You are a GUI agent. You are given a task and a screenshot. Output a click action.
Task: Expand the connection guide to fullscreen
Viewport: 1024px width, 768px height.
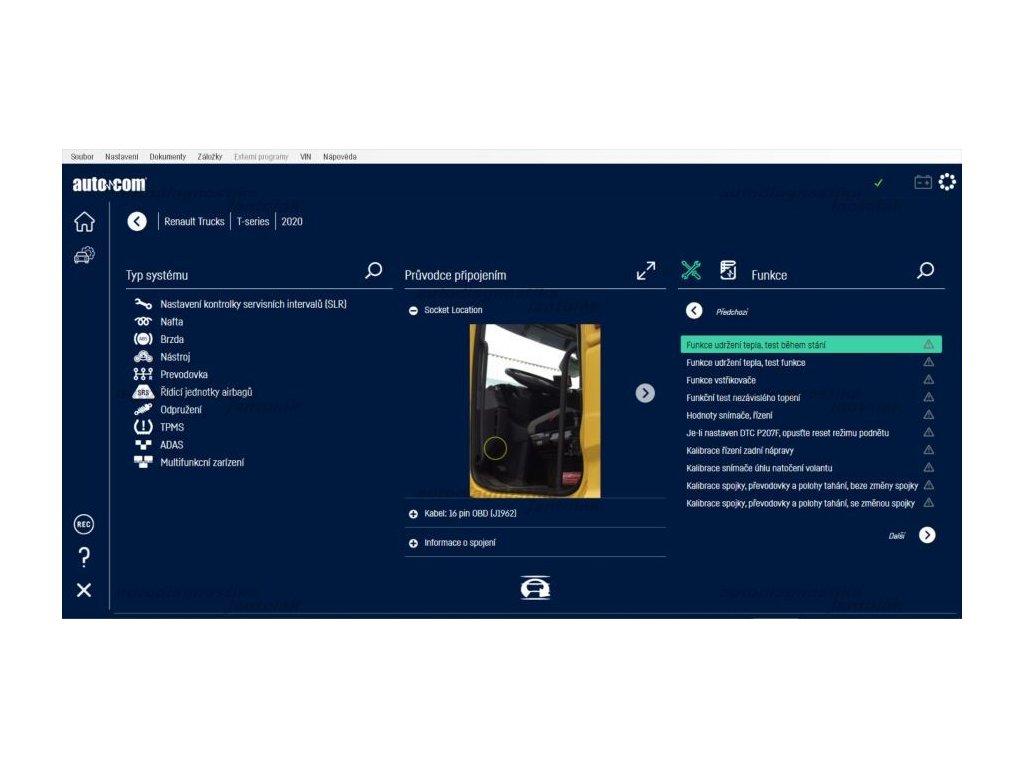[646, 270]
